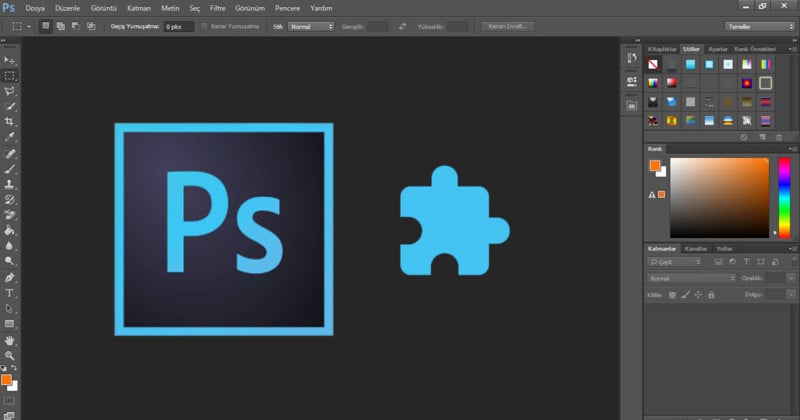Open the Opaklık value dropdown arrow
This screenshot has width=800, height=420.
[791, 278]
